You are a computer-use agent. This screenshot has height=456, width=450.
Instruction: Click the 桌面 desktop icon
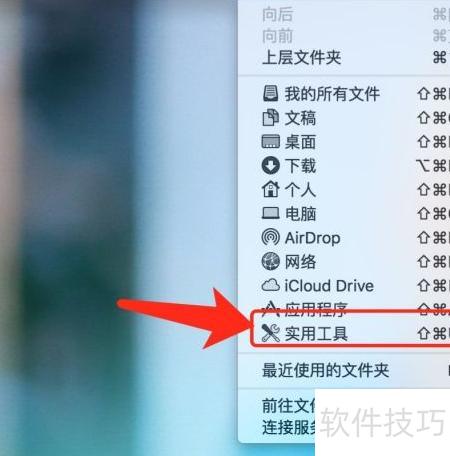point(270,141)
